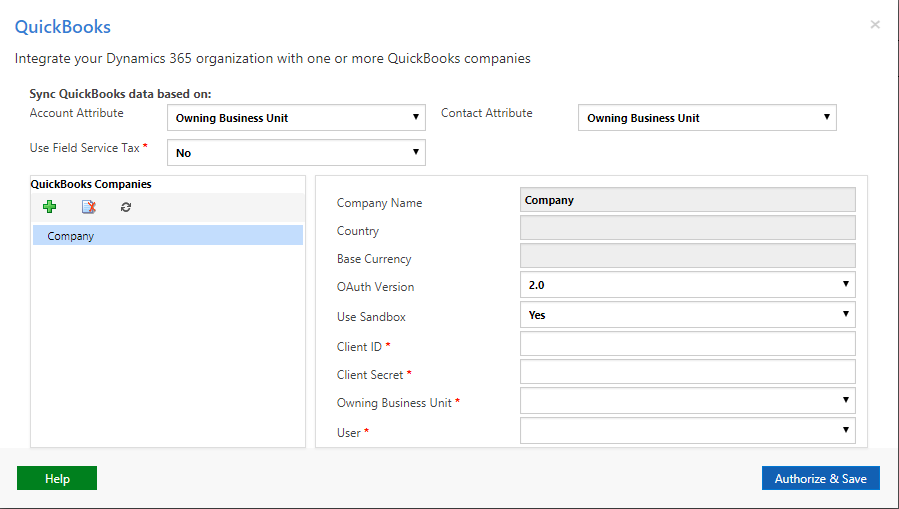Focus the Client ID input field
Screen dimensions: 899x509
pyautogui.click(x=687, y=344)
